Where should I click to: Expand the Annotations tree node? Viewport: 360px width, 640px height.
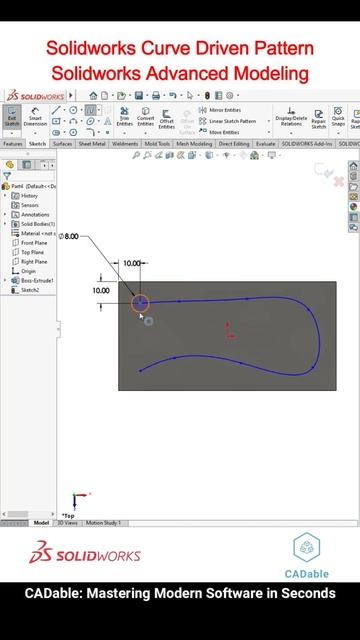click(x=5, y=214)
